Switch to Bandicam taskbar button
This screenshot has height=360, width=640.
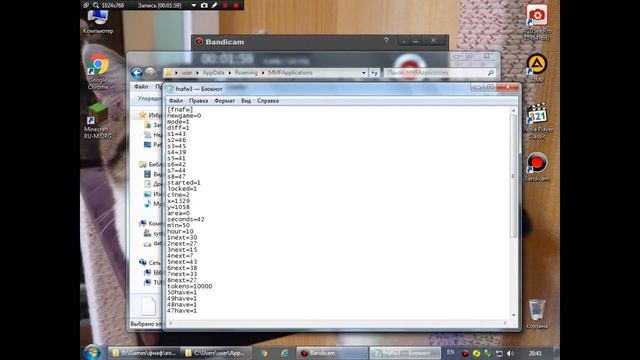point(332,353)
